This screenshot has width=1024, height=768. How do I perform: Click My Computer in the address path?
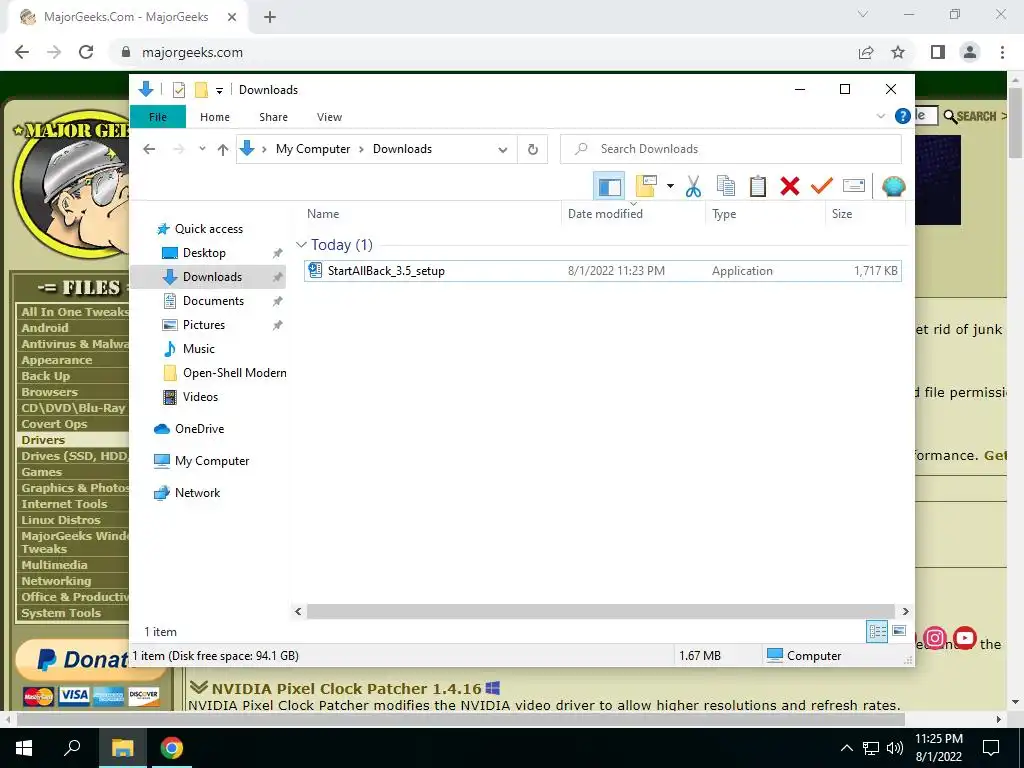(313, 149)
